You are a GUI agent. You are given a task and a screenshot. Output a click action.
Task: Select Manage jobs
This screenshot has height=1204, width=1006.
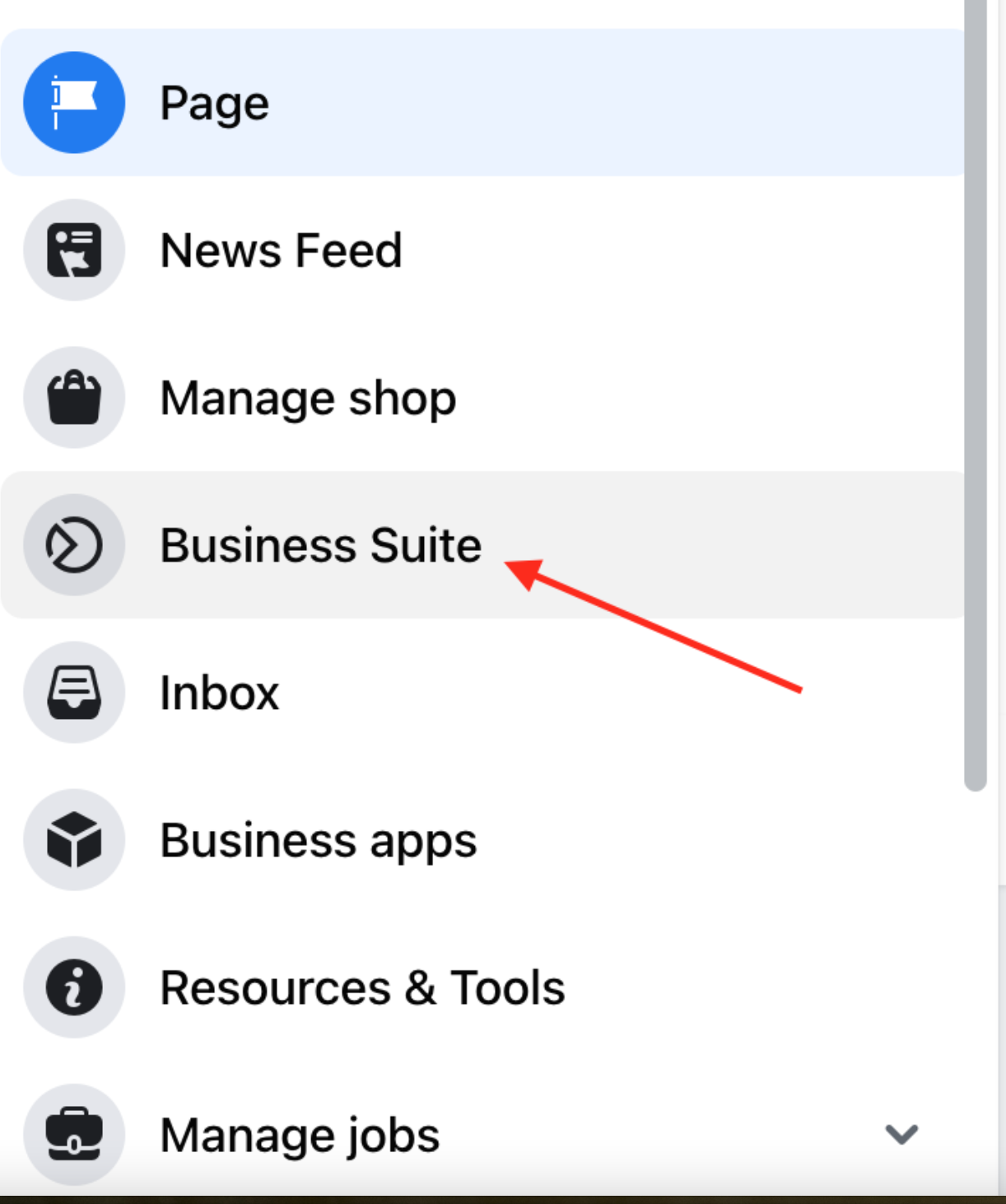(300, 1134)
